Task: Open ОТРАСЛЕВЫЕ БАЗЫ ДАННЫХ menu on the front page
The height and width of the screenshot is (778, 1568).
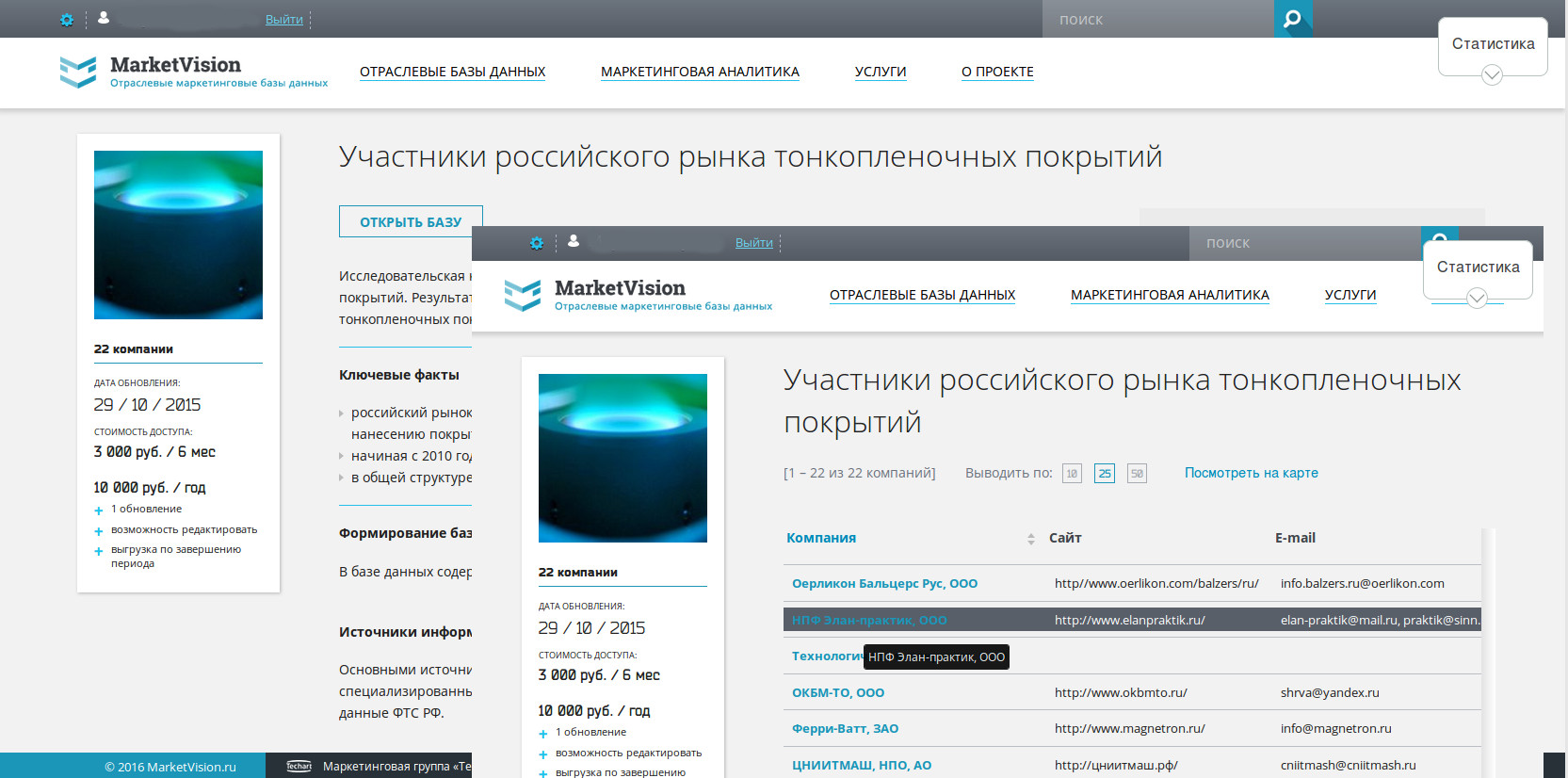Action: (923, 295)
